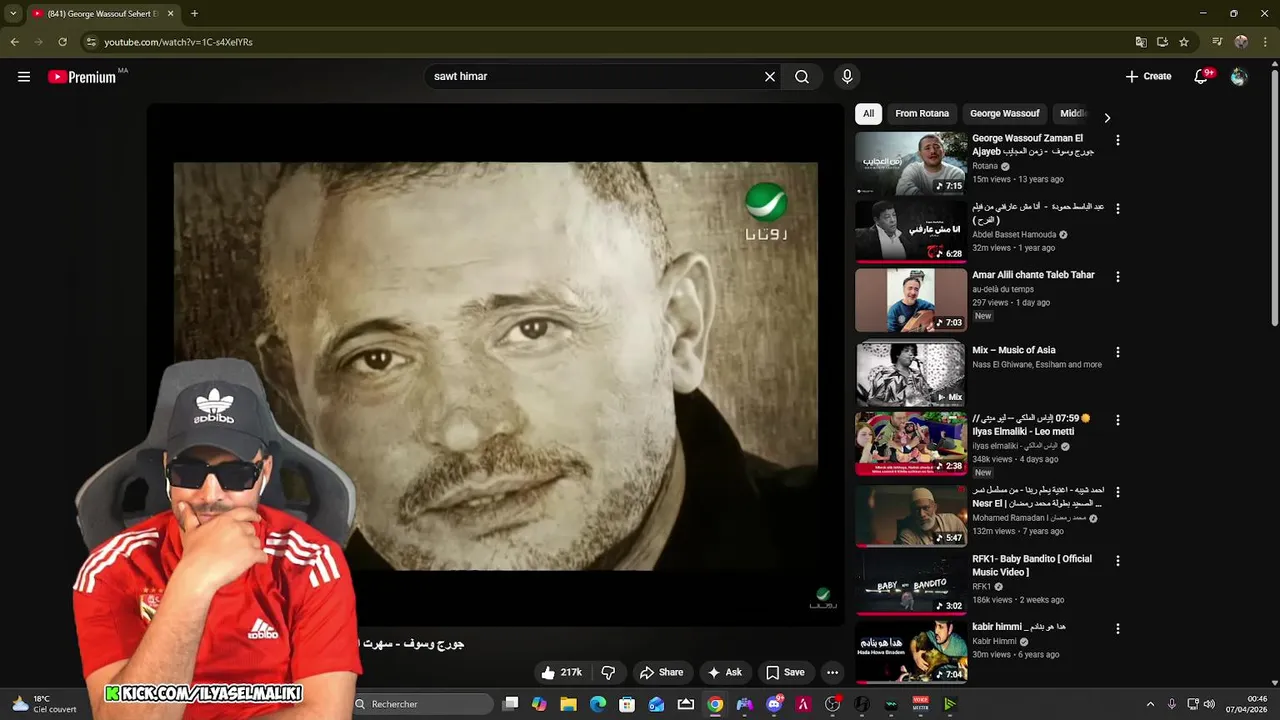Start voice search with microphone

(x=847, y=77)
